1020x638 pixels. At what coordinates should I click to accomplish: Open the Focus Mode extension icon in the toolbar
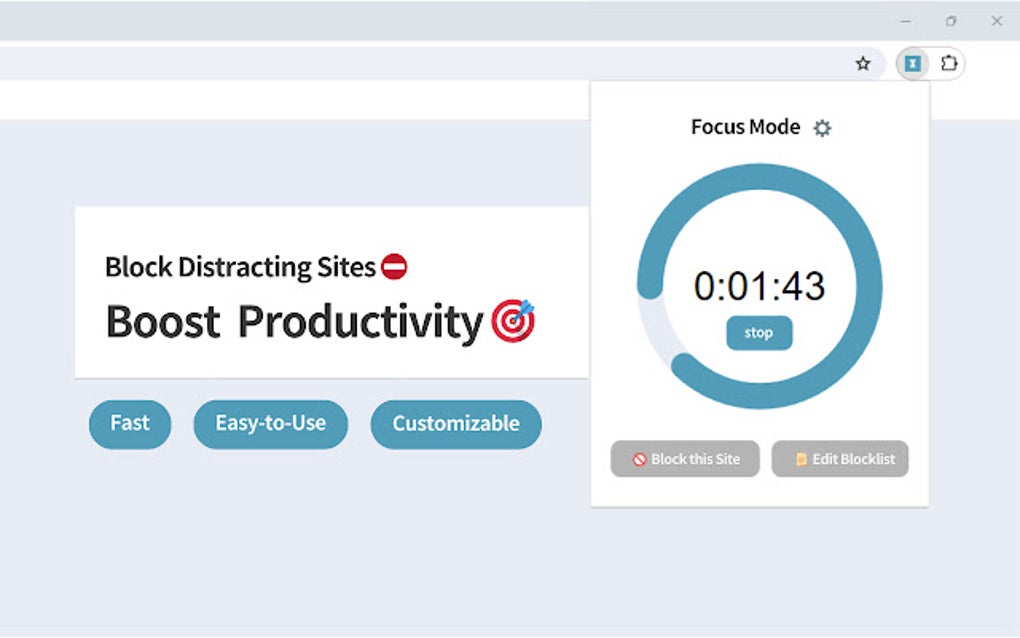tap(912, 63)
